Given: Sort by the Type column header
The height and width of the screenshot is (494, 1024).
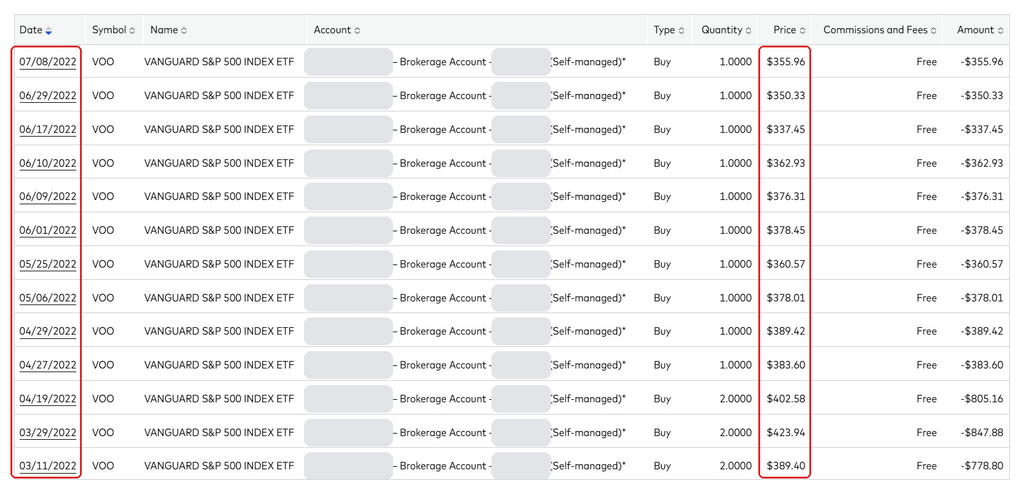Looking at the screenshot, I should point(669,30).
